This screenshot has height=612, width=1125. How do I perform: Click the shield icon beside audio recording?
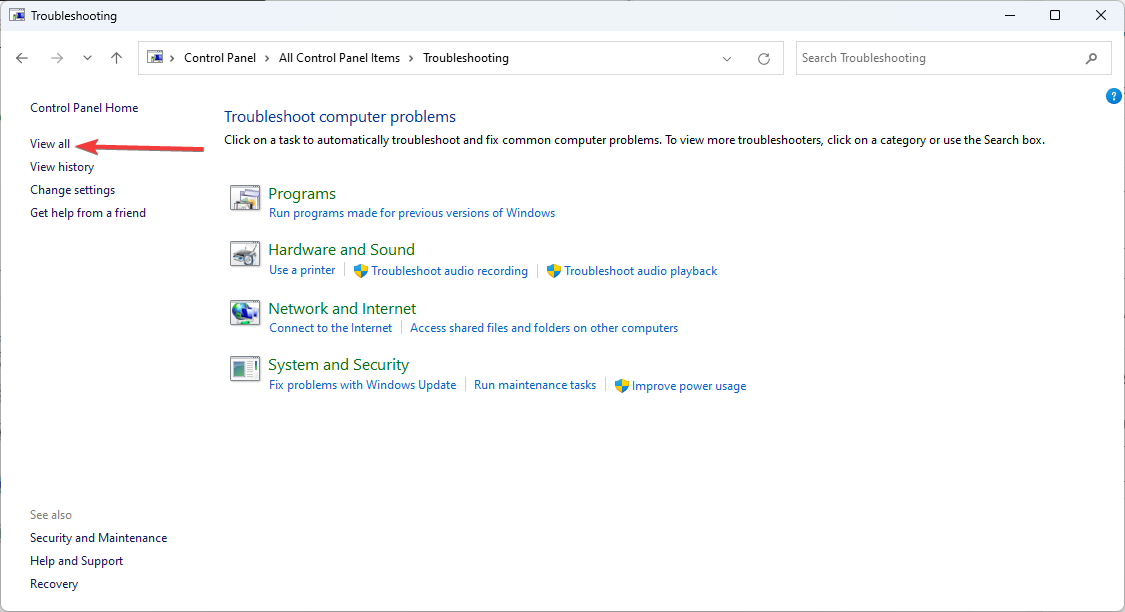361,271
